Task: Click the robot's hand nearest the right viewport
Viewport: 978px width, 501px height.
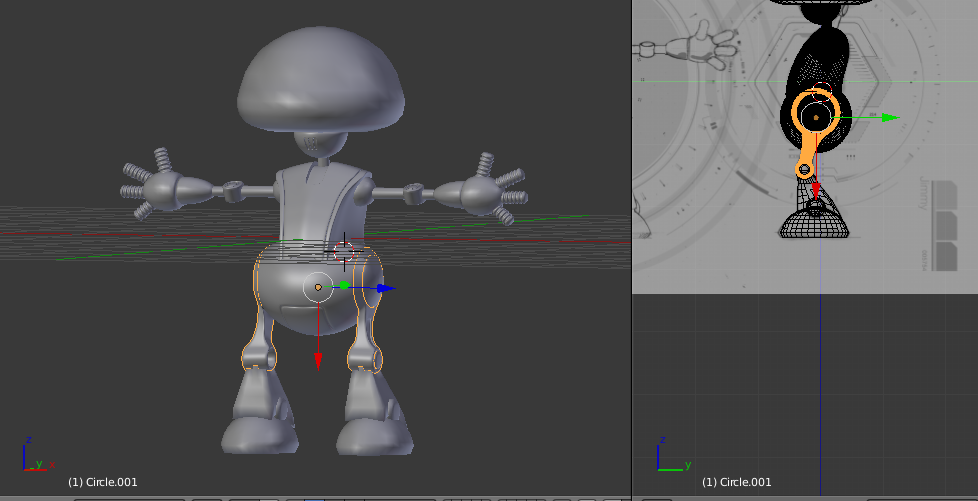Action: coord(482,189)
